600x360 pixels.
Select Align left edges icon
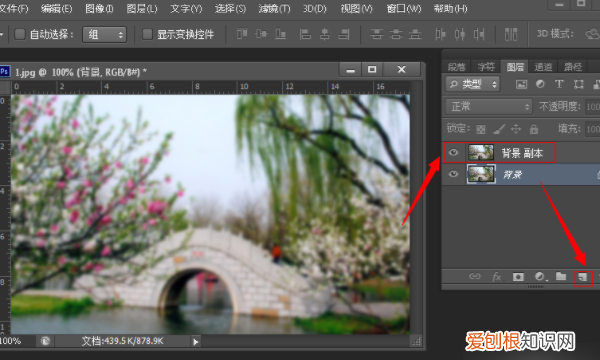click(x=305, y=34)
